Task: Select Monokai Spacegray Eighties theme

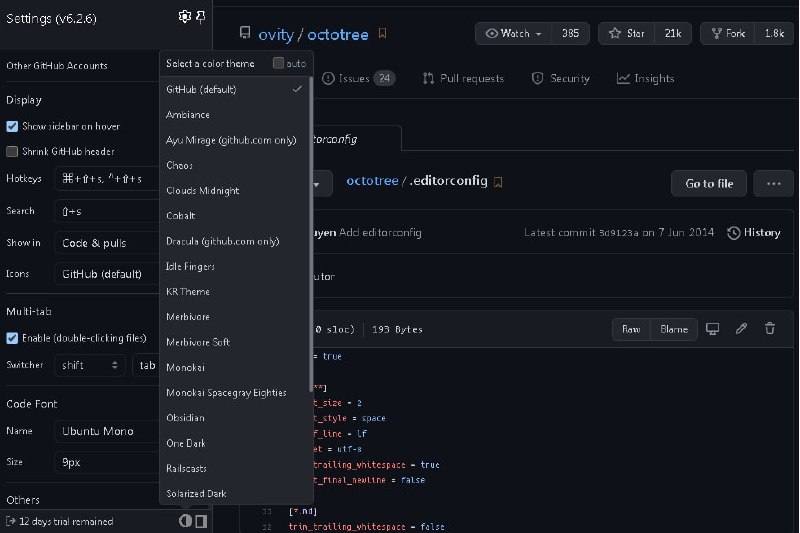Action: coord(235,392)
